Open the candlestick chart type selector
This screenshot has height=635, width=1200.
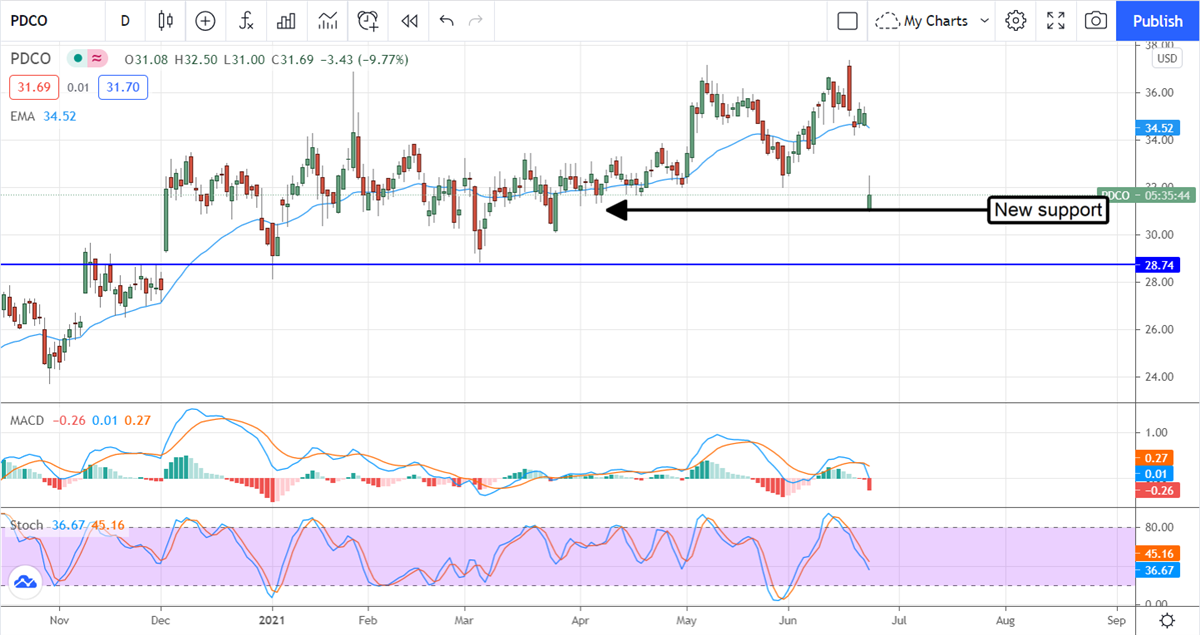click(x=166, y=20)
